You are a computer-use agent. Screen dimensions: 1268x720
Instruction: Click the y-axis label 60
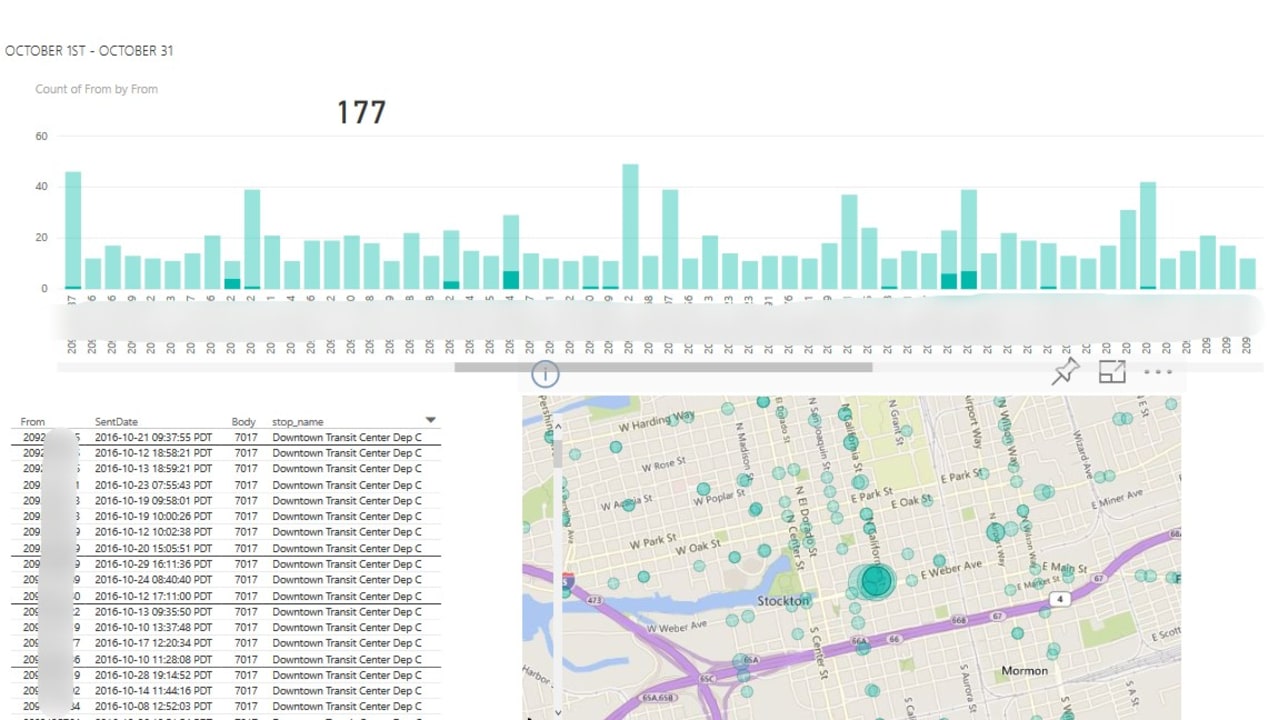[x=41, y=136]
